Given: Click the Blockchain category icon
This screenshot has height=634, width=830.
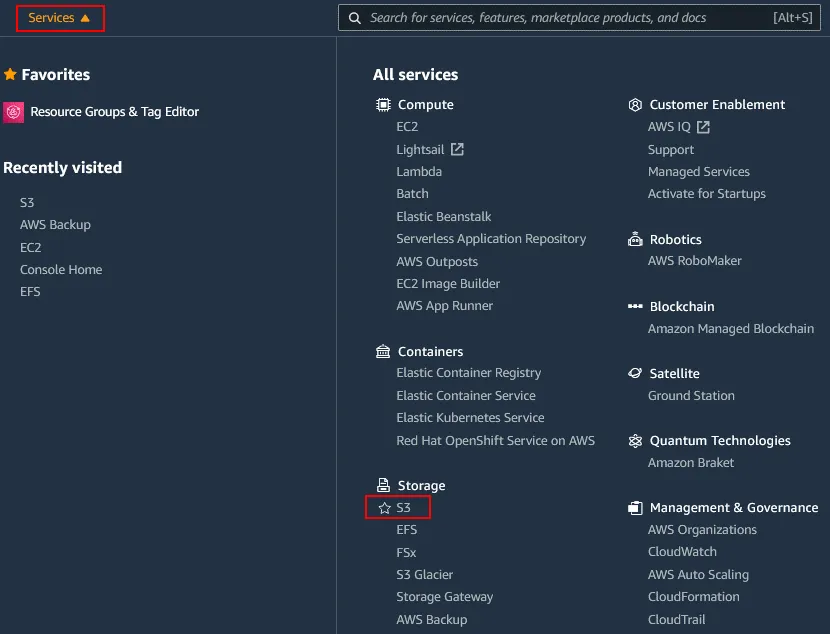Looking at the screenshot, I should click(x=635, y=306).
